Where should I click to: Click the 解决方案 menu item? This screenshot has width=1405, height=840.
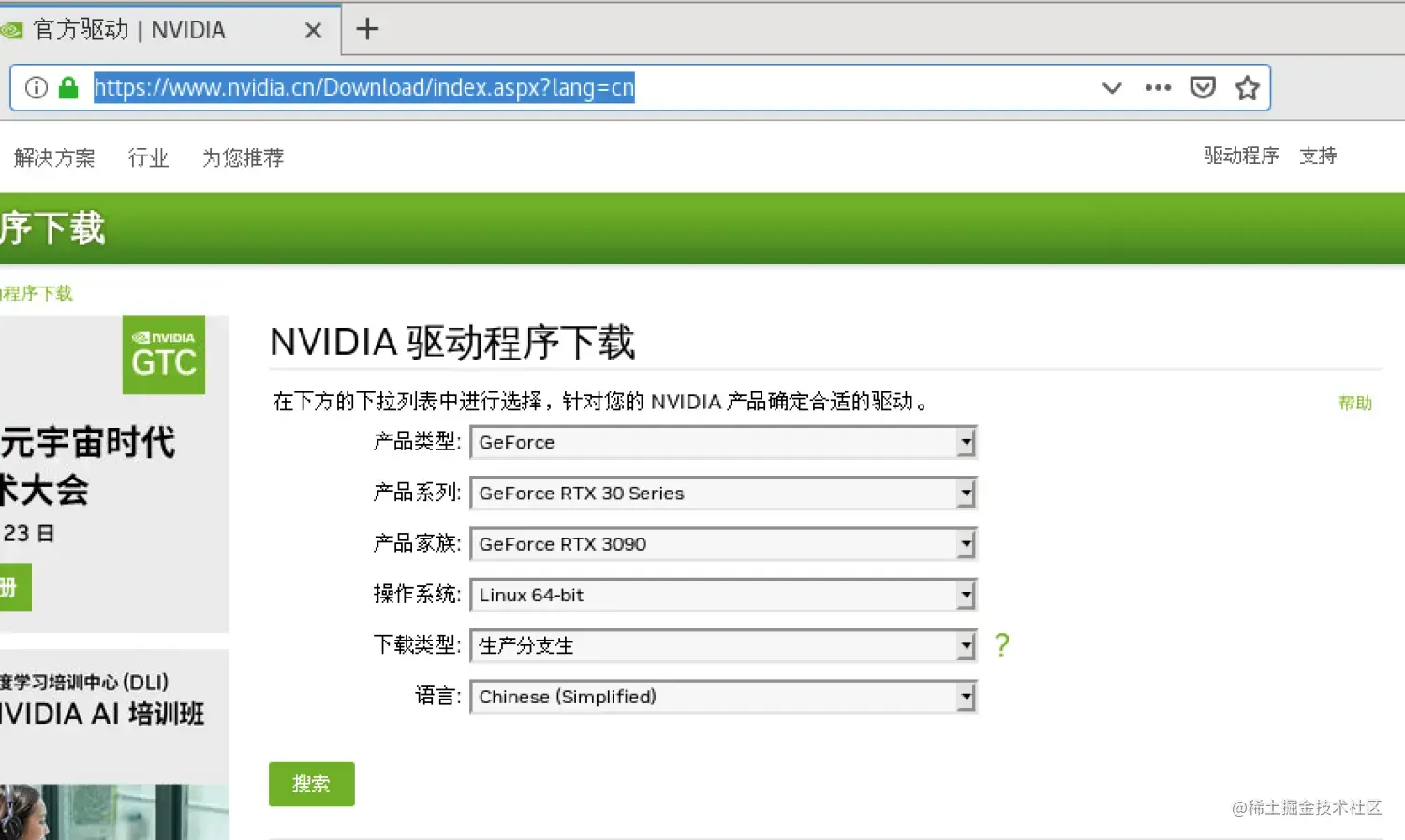click(x=54, y=157)
